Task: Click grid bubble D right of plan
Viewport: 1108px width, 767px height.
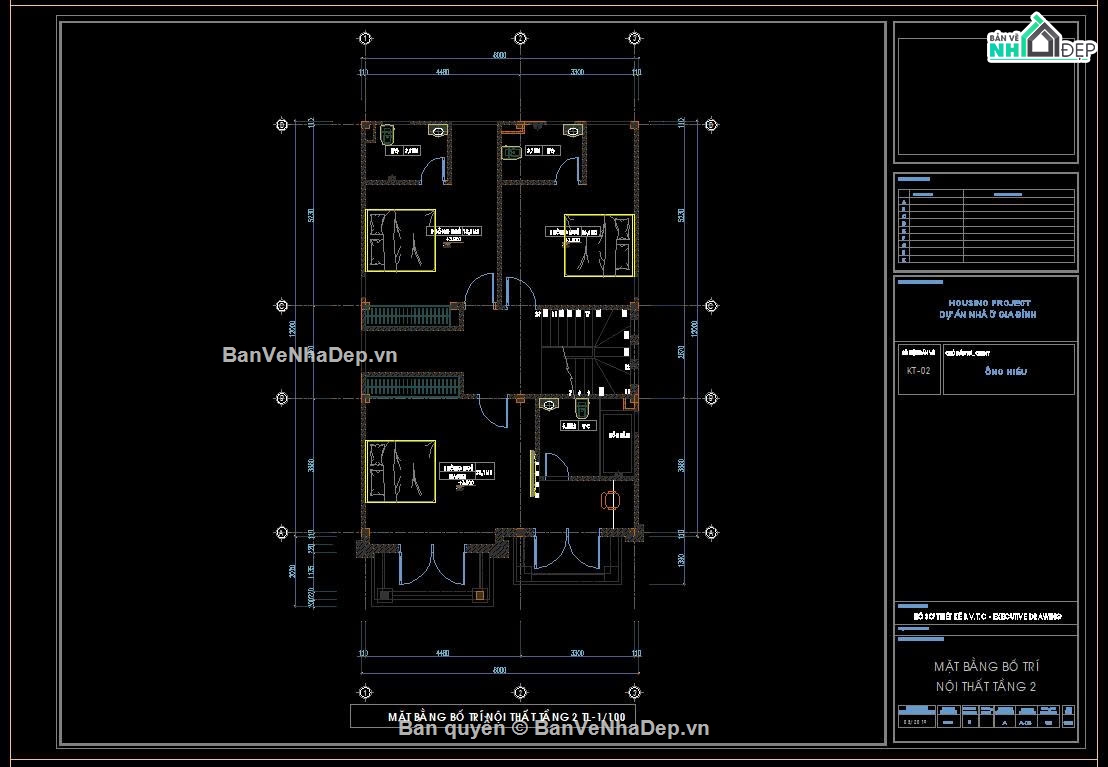Action: point(712,125)
